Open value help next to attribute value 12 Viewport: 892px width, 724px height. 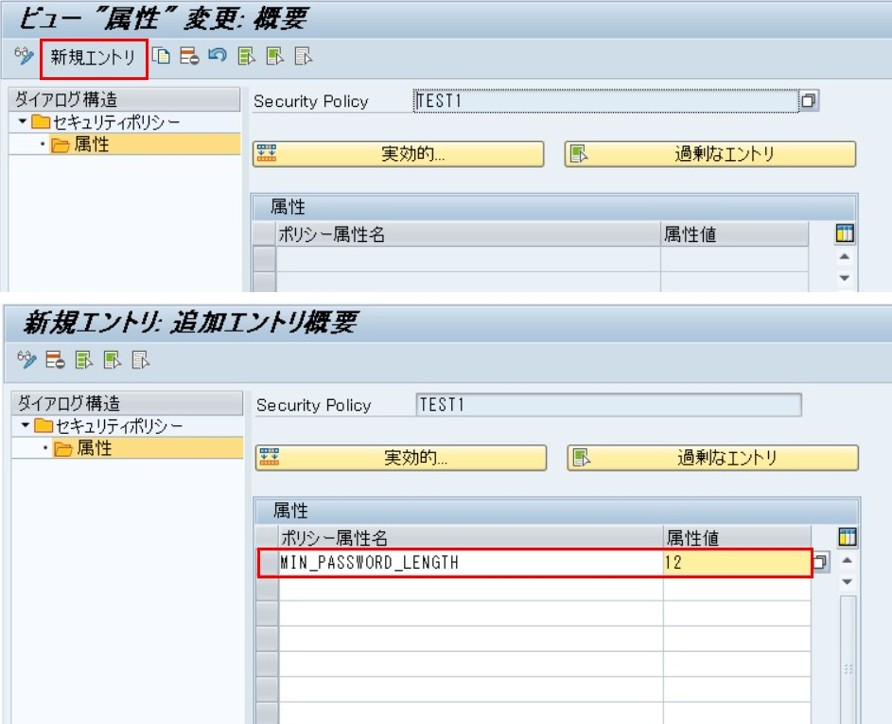(x=821, y=562)
